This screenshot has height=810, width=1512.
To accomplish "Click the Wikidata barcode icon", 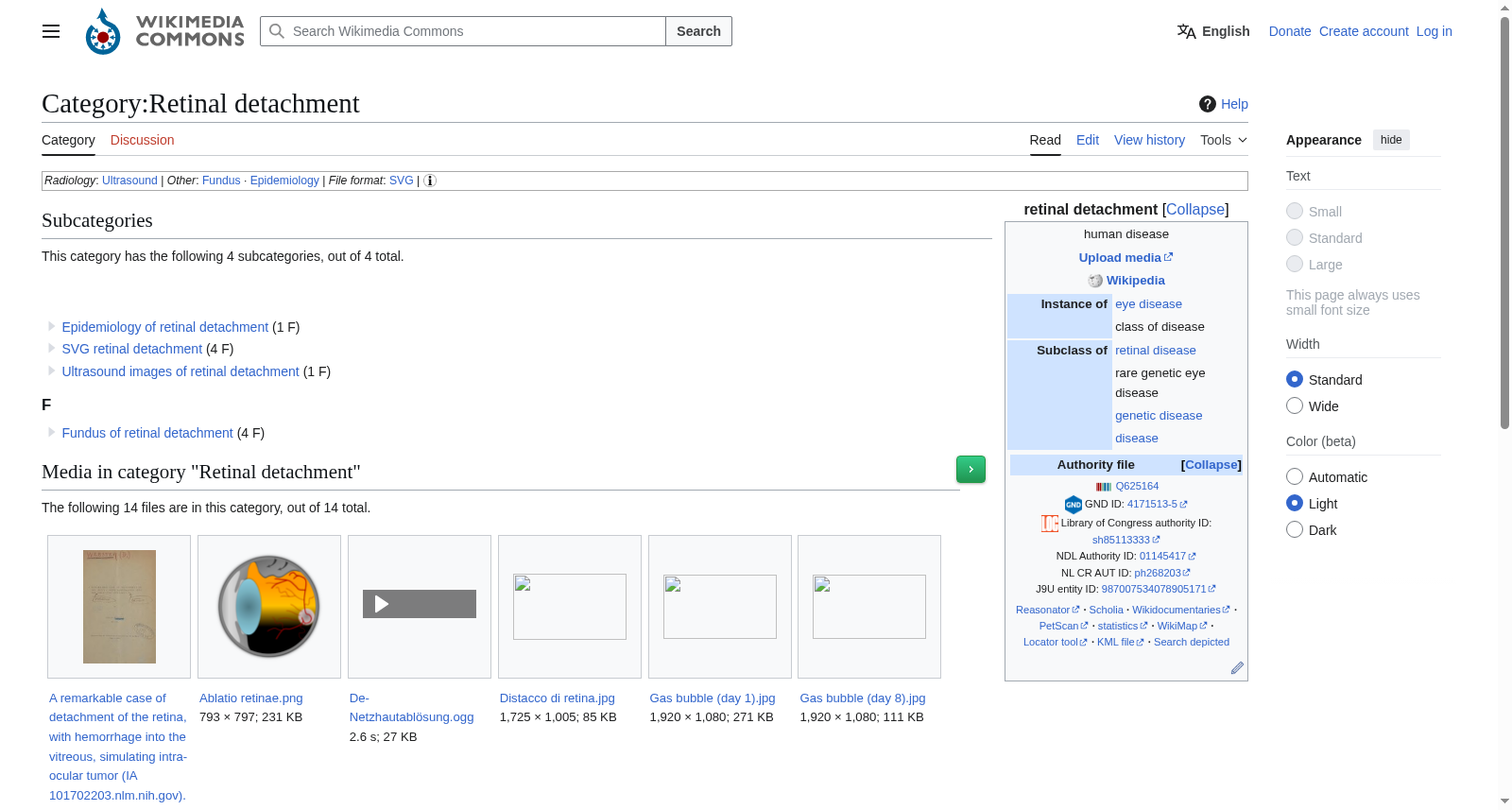I will [1104, 487].
